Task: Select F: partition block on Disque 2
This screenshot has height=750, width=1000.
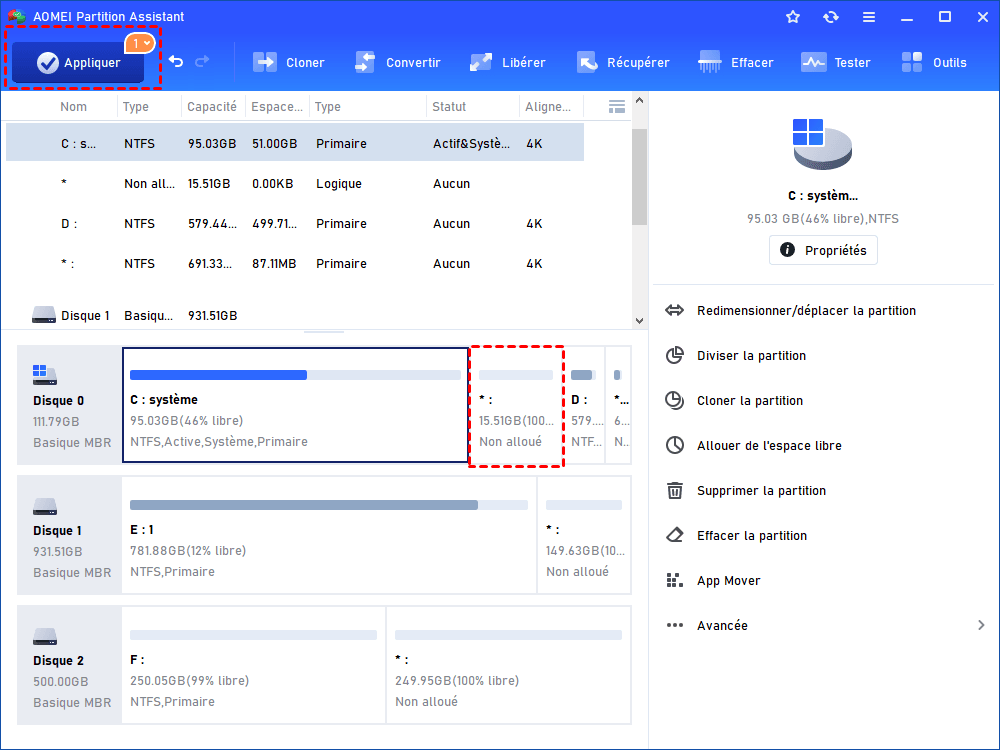Action: [254, 665]
